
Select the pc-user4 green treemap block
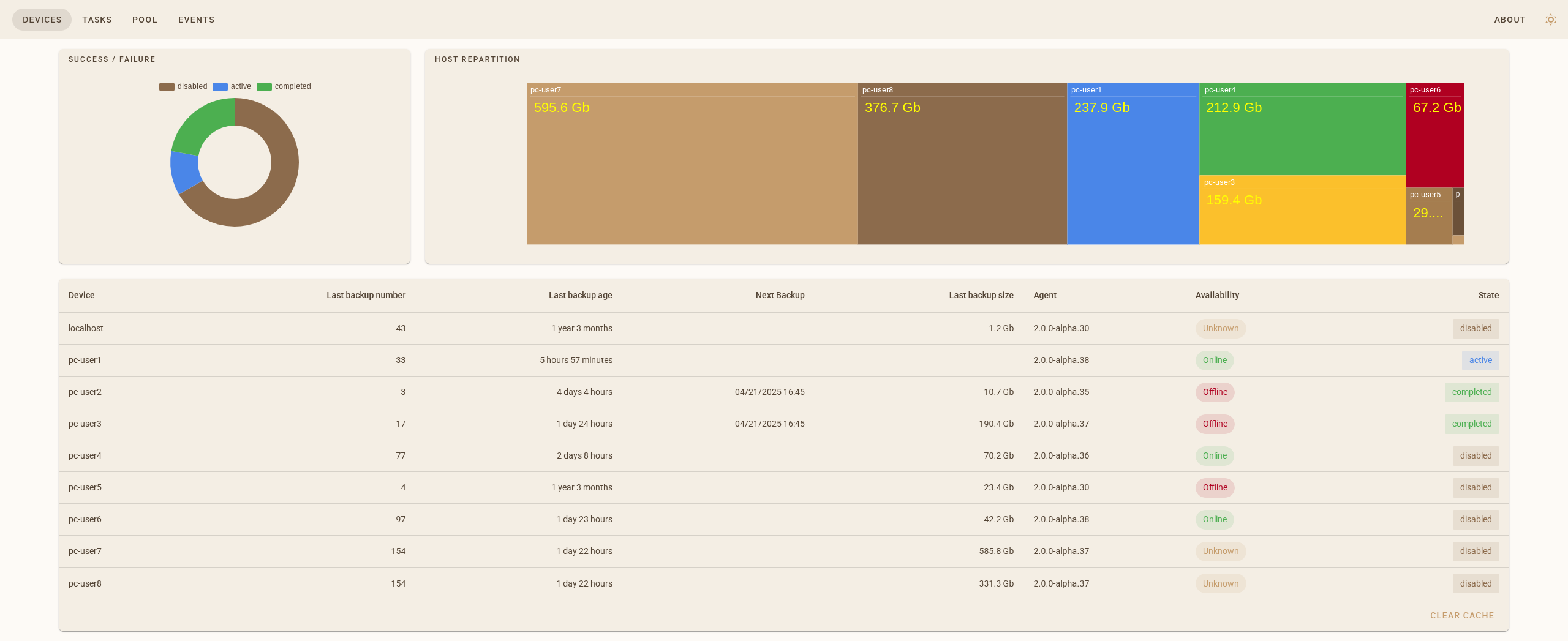tap(1302, 129)
